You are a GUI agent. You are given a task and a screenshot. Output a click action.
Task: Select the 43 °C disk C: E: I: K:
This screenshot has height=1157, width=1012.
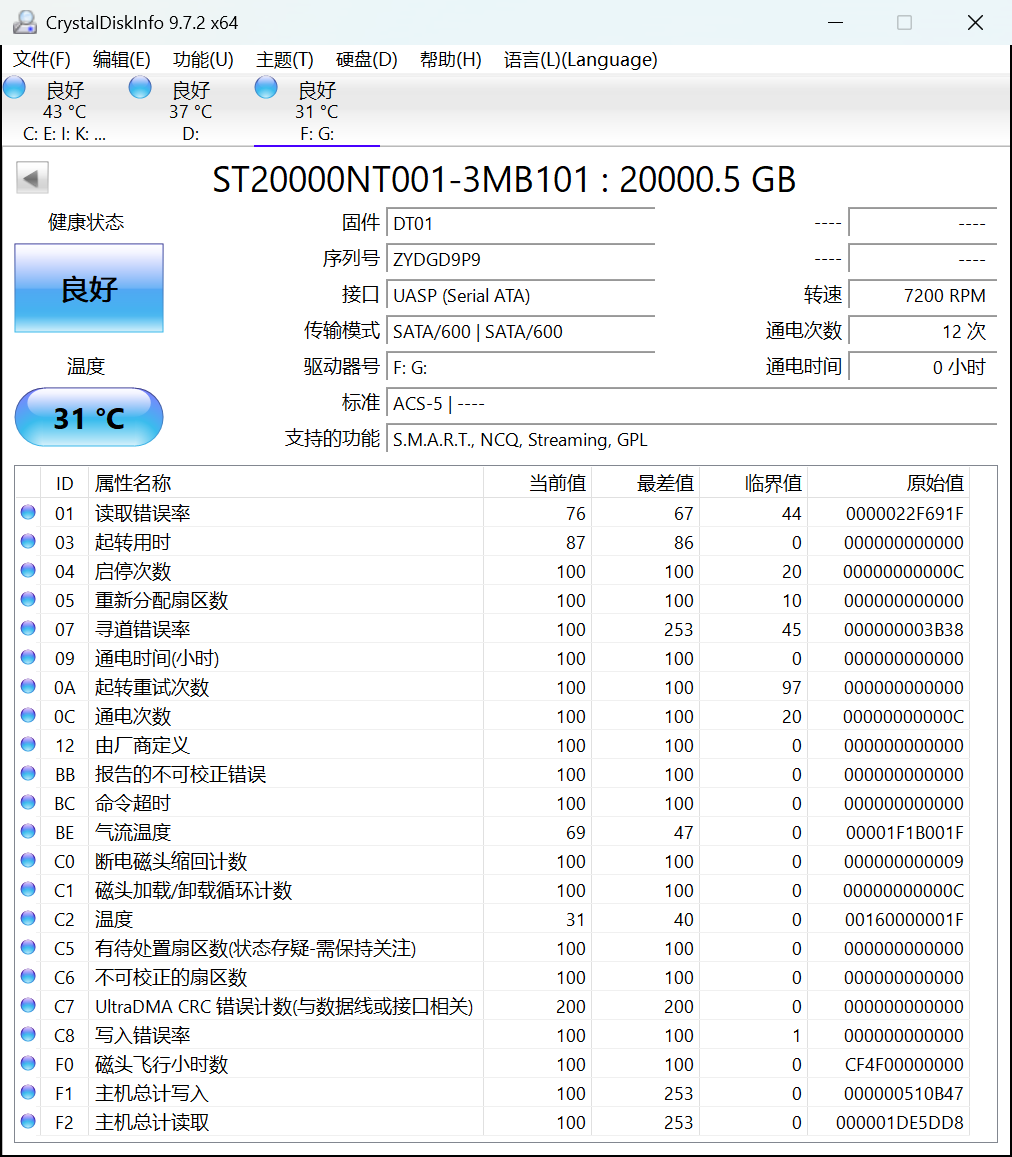pos(65,111)
